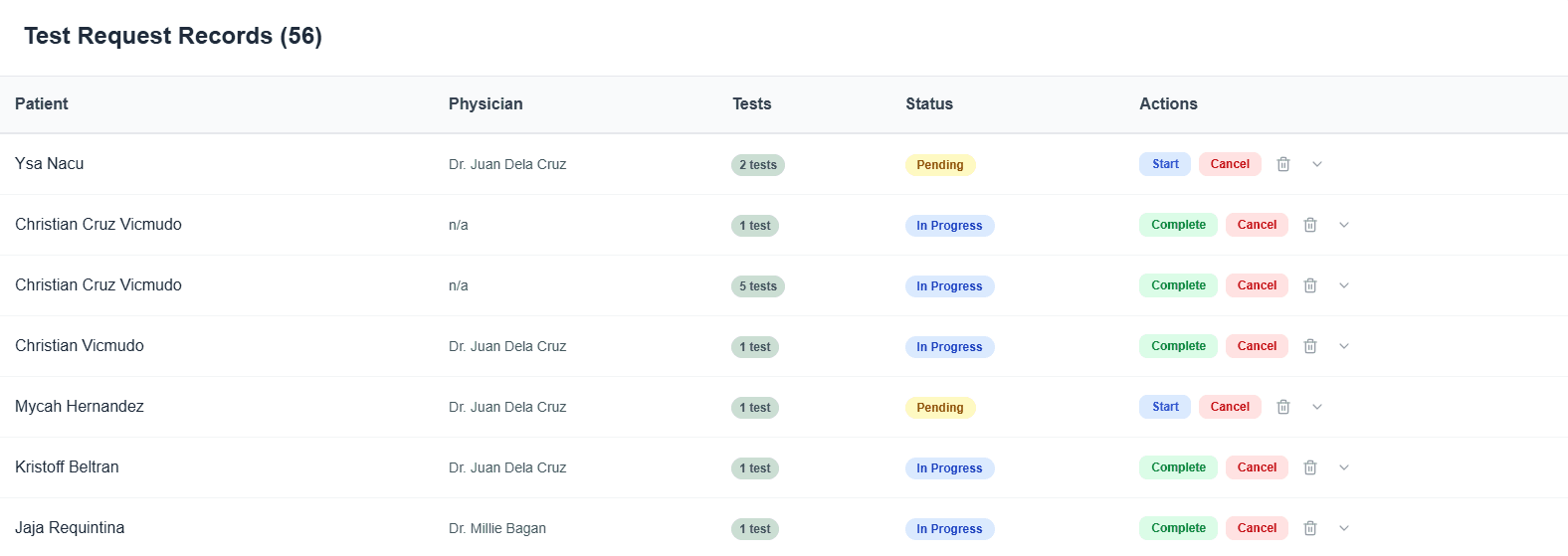Click Dr. Juan Dela Cruz in Kristoff Beltran's row
1568x556 pixels.
point(507,467)
